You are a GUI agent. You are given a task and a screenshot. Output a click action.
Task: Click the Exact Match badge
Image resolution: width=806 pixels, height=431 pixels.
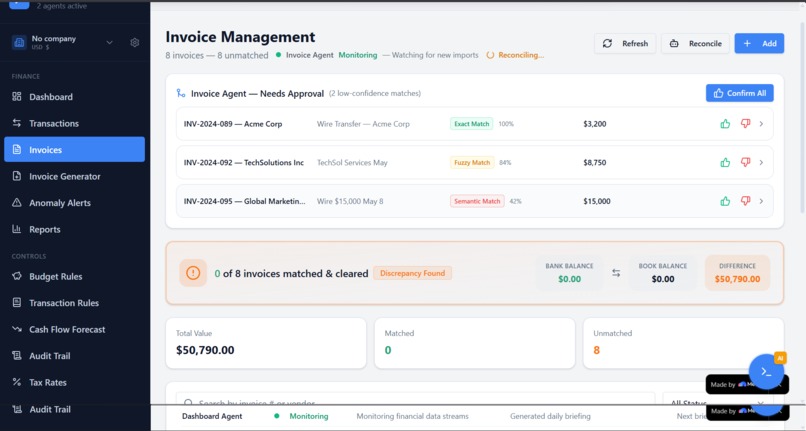(x=471, y=124)
